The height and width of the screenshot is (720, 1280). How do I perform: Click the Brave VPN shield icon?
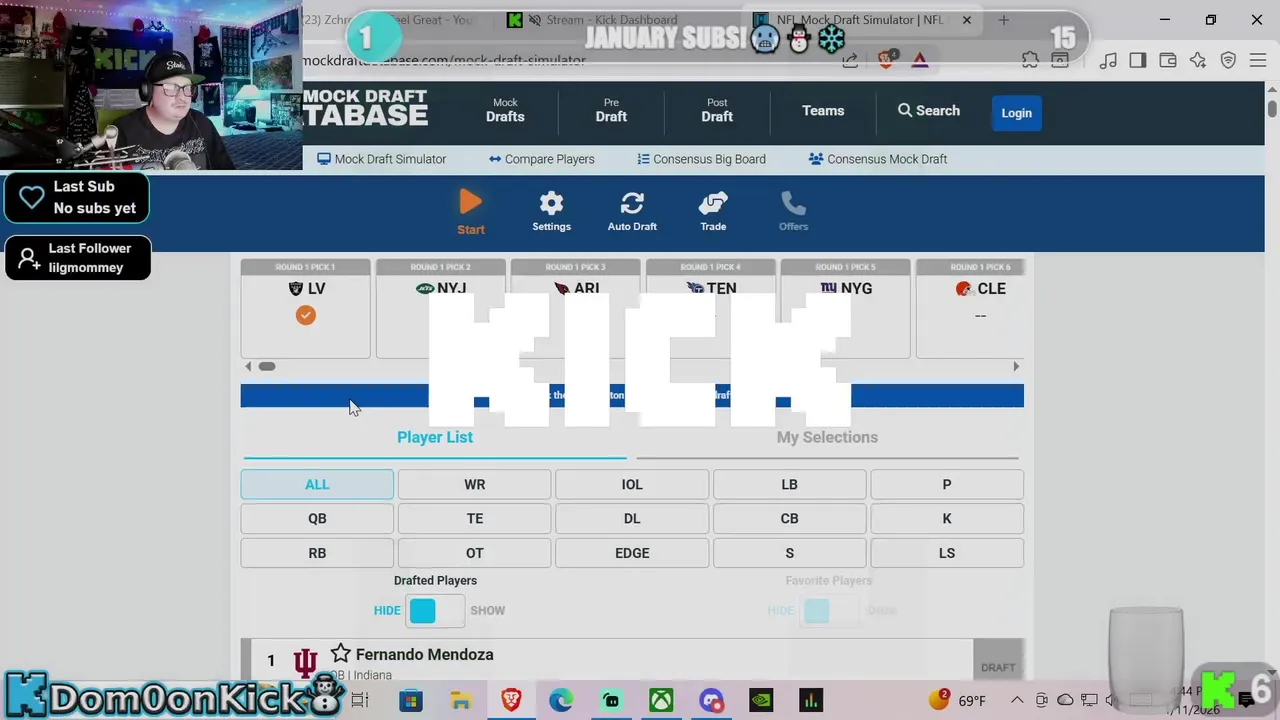click(1228, 61)
